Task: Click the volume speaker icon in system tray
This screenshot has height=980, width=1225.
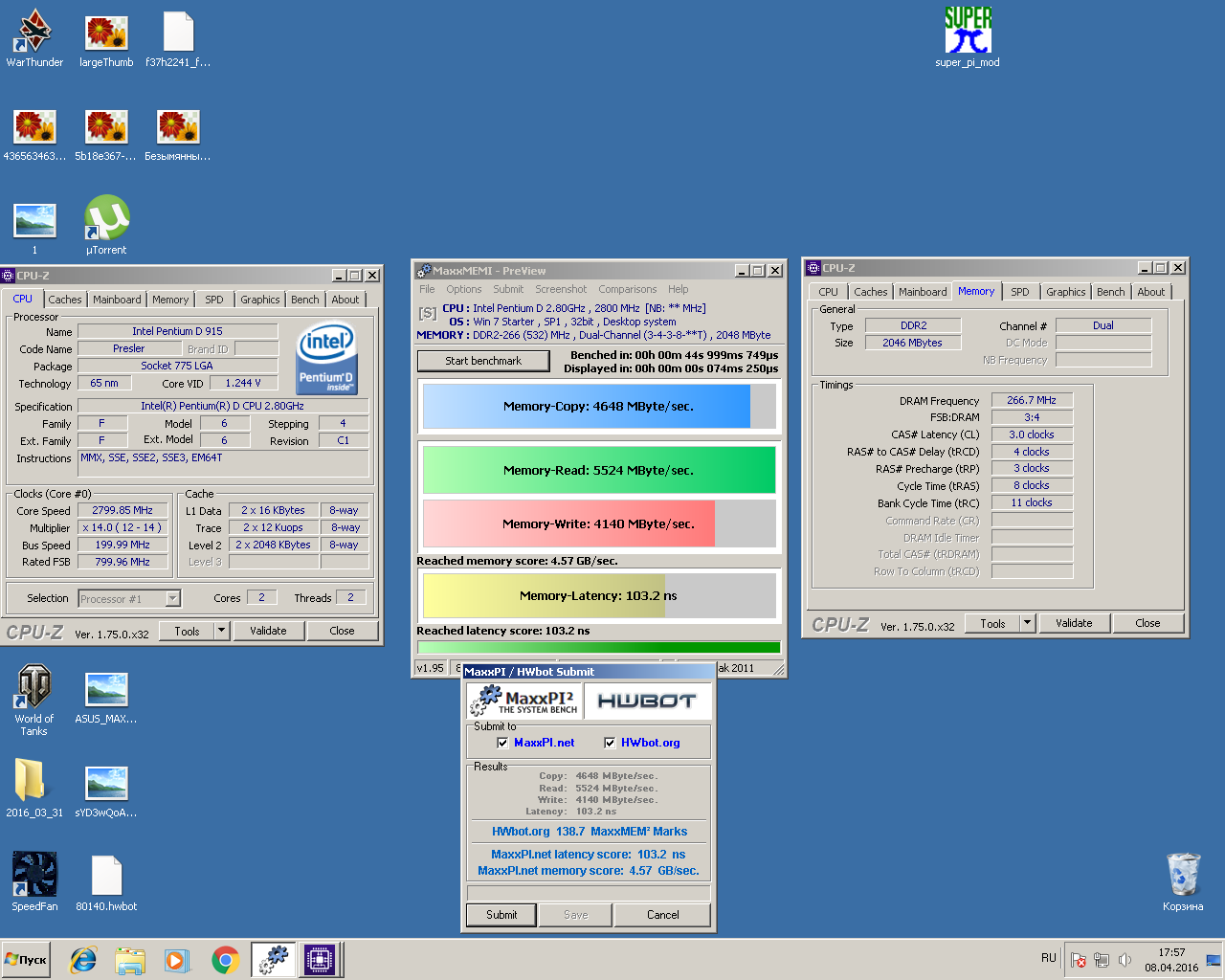Action: point(1125,960)
